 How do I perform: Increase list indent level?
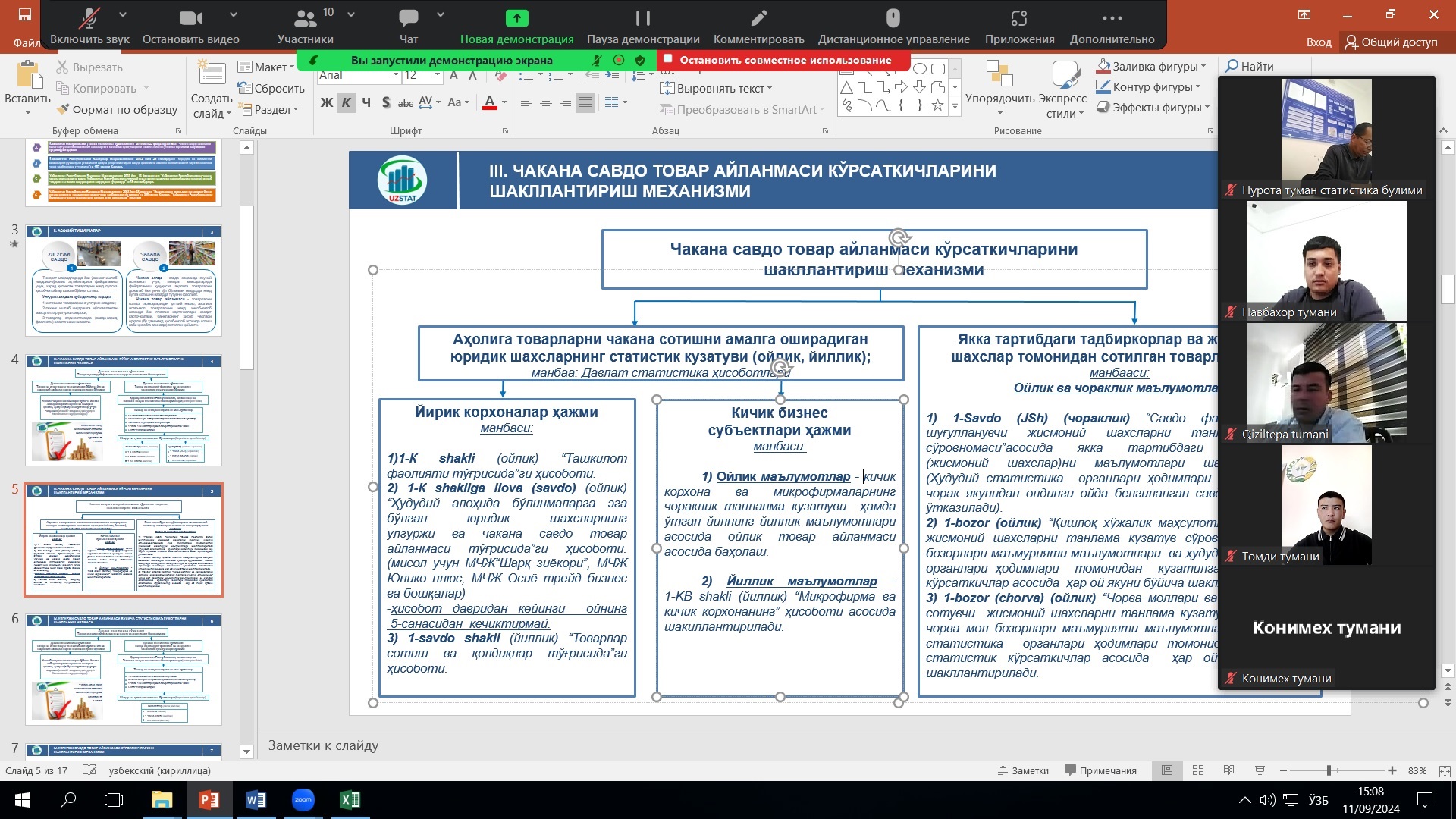tap(610, 75)
